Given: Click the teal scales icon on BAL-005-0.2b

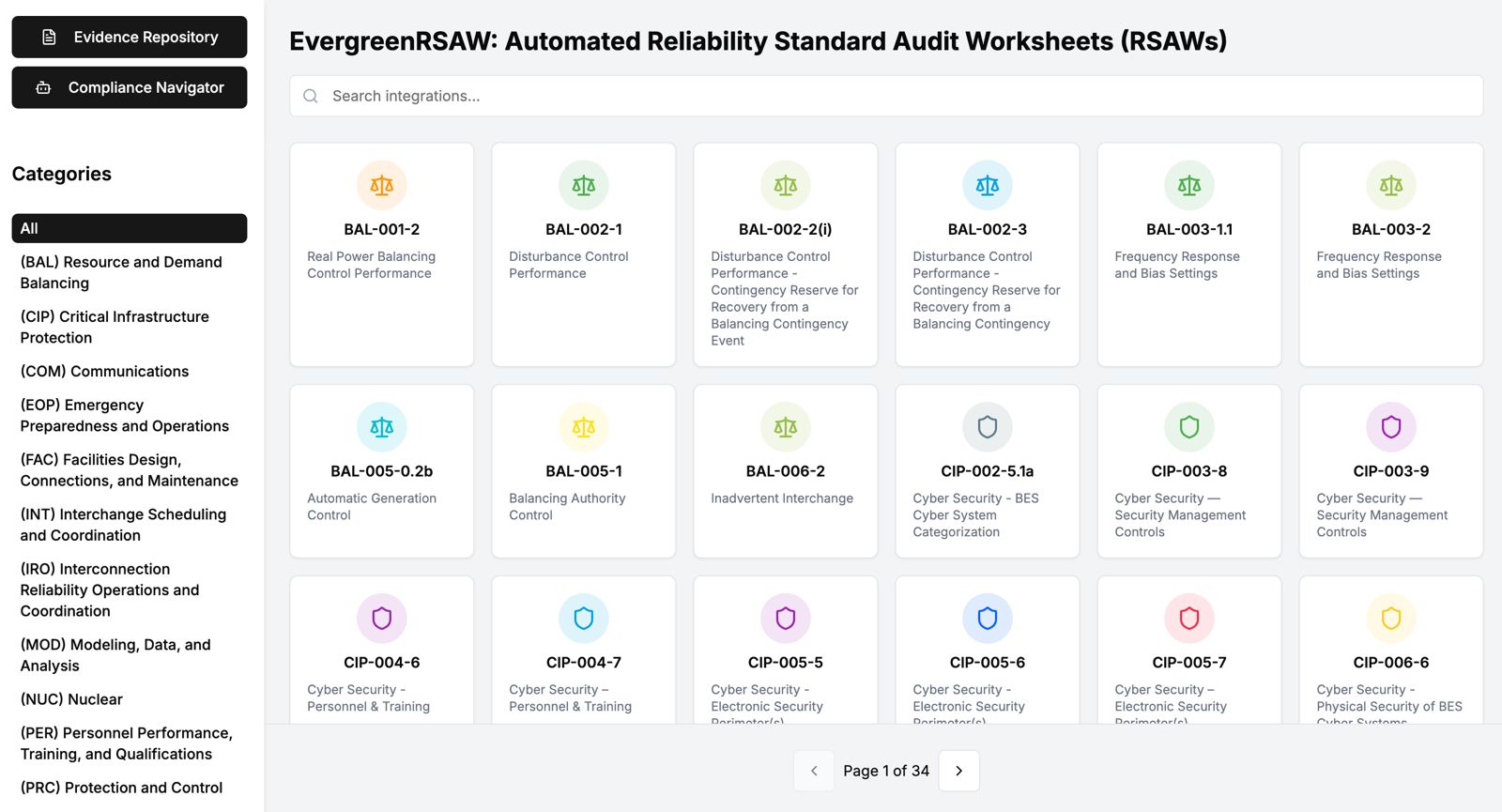Looking at the screenshot, I should pos(381,427).
